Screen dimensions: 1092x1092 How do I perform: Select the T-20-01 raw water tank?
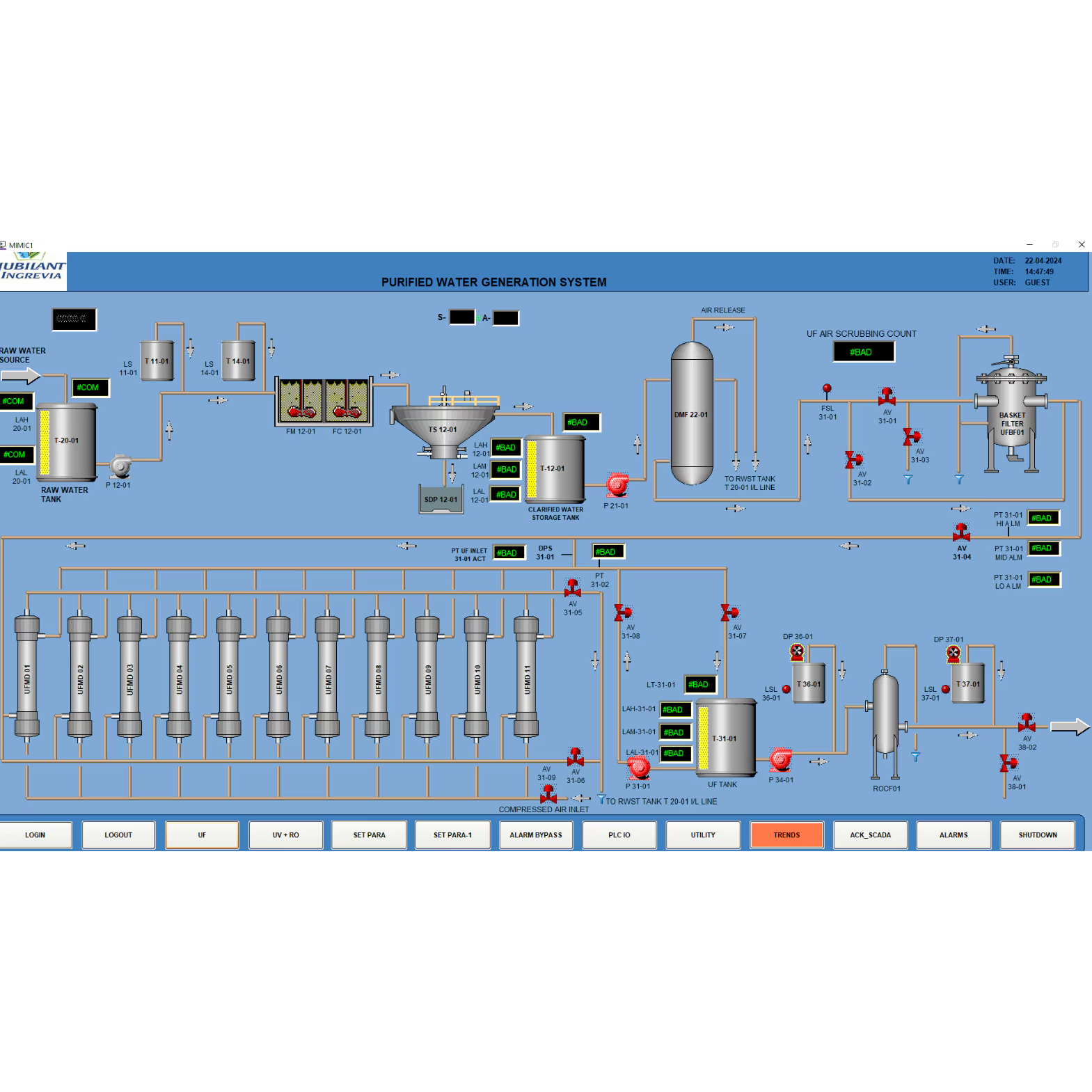pyautogui.click(x=68, y=443)
